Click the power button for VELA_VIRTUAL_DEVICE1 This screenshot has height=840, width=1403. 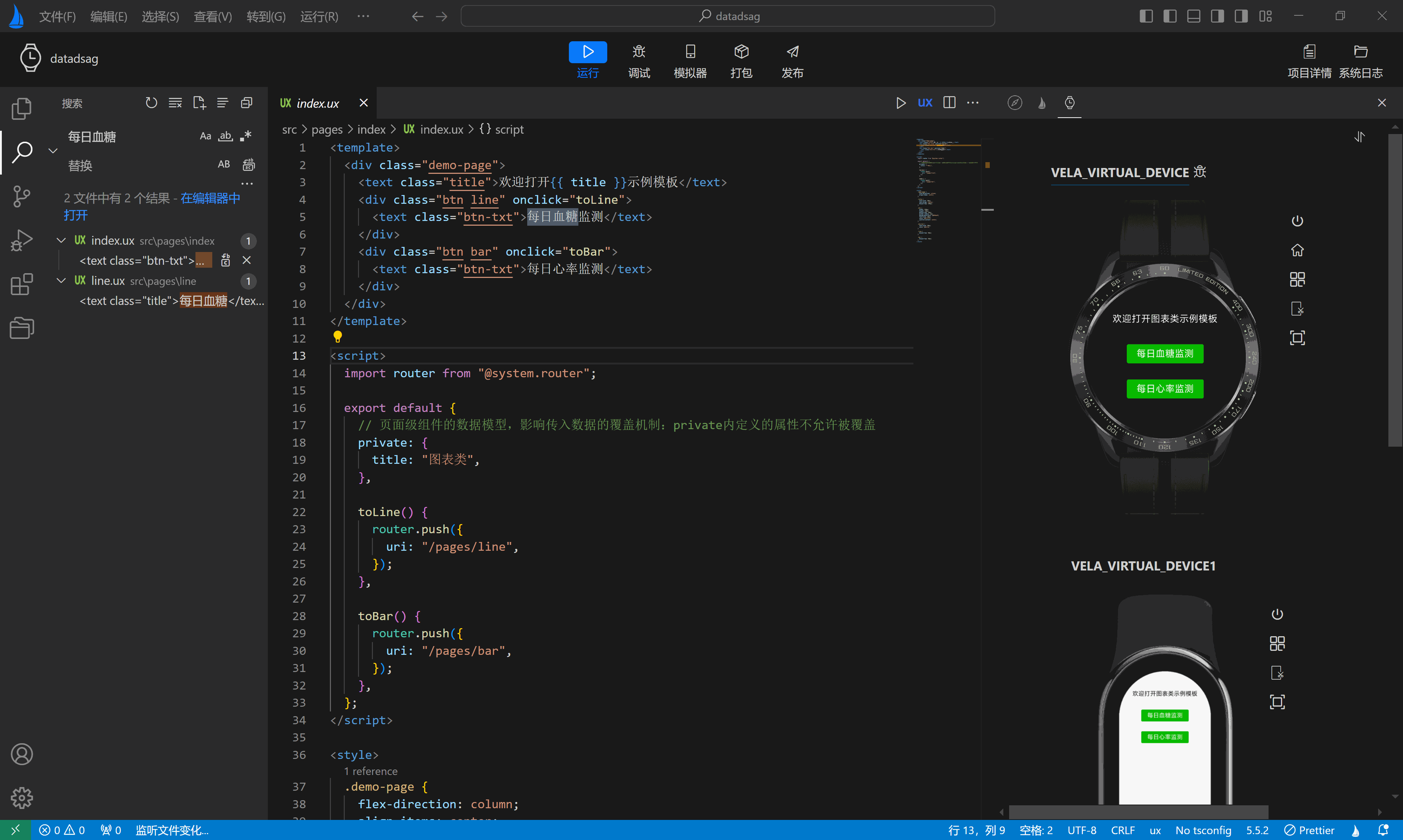pyautogui.click(x=1277, y=614)
